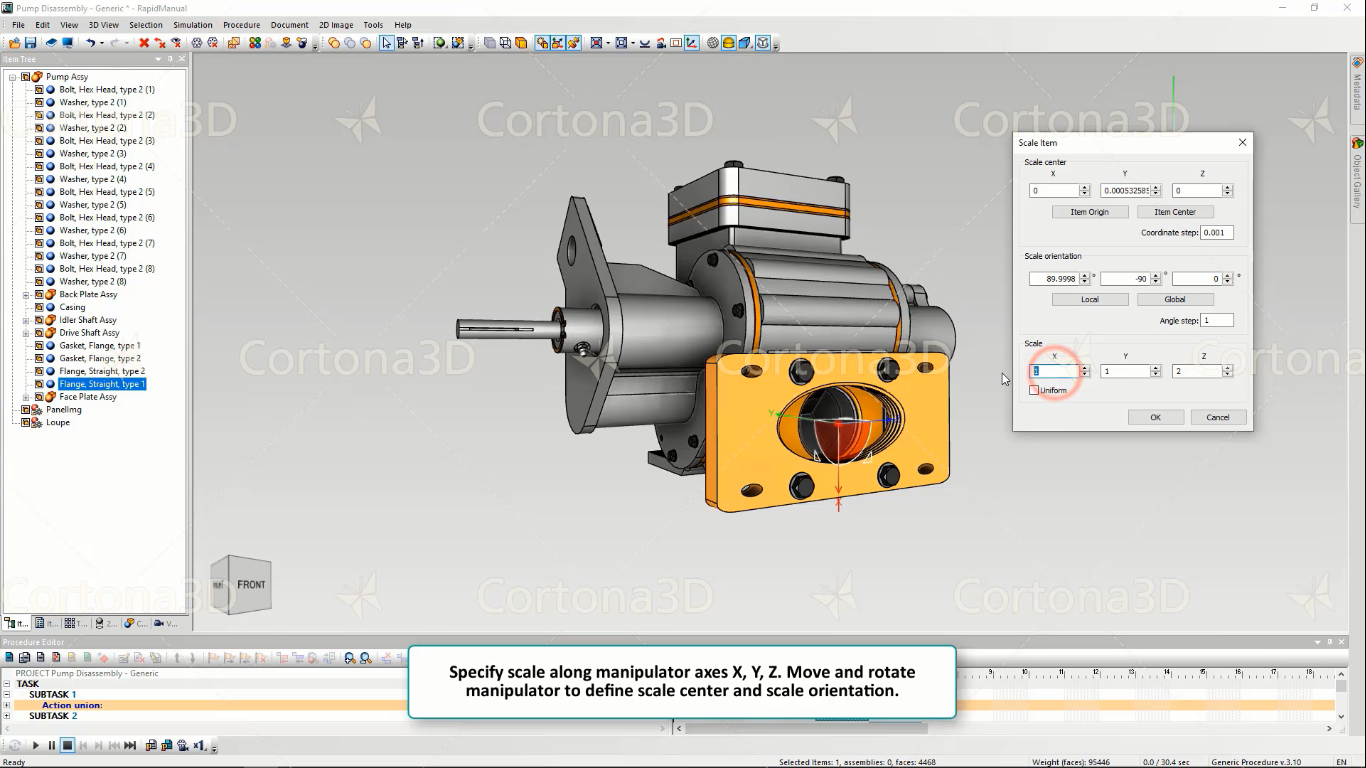Click the camera record icon in simulation toolbar
Image resolution: width=1366 pixels, height=768 pixels.
[183, 745]
